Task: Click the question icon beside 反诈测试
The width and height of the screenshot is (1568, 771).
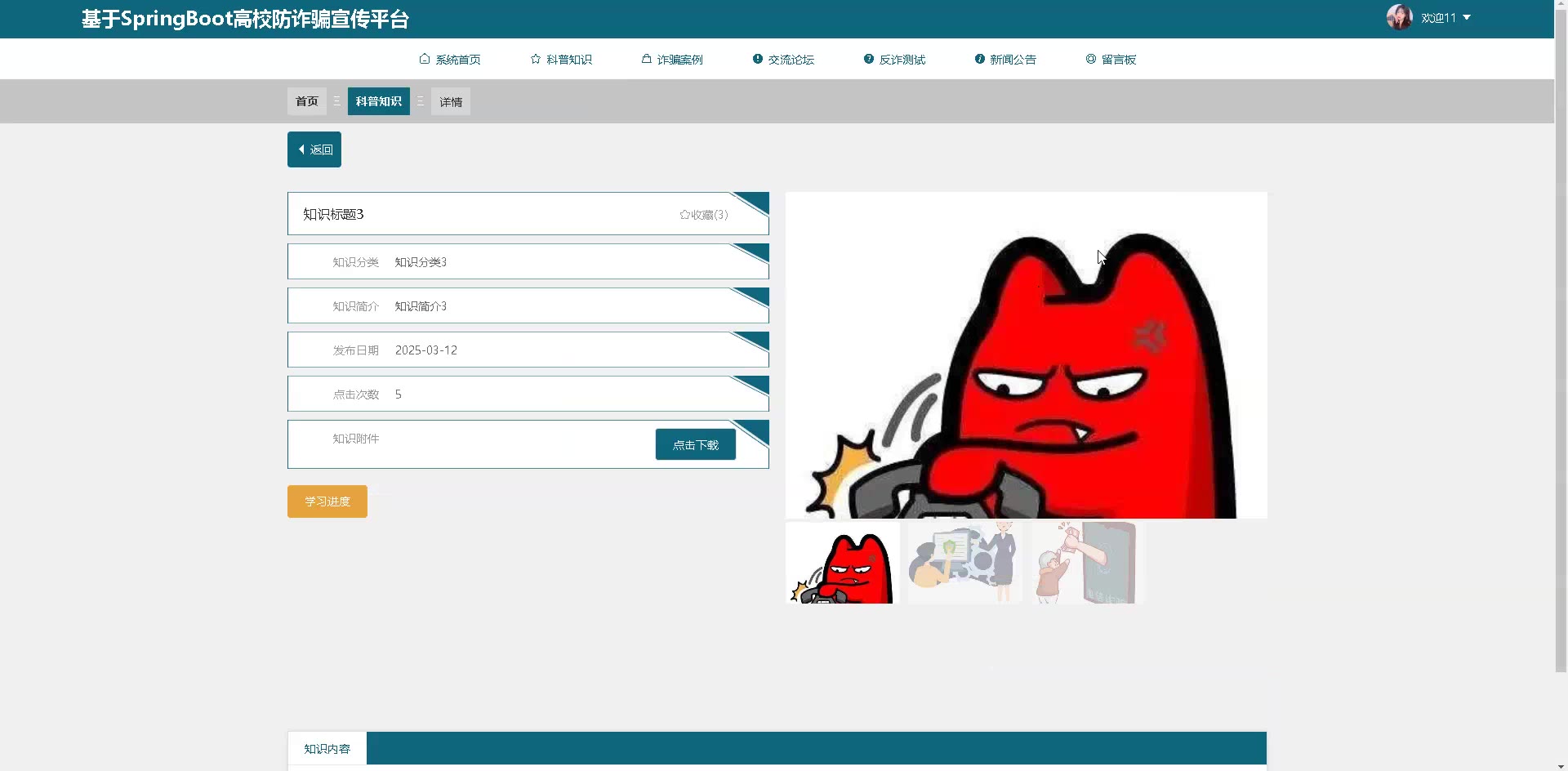Action: coord(869,59)
